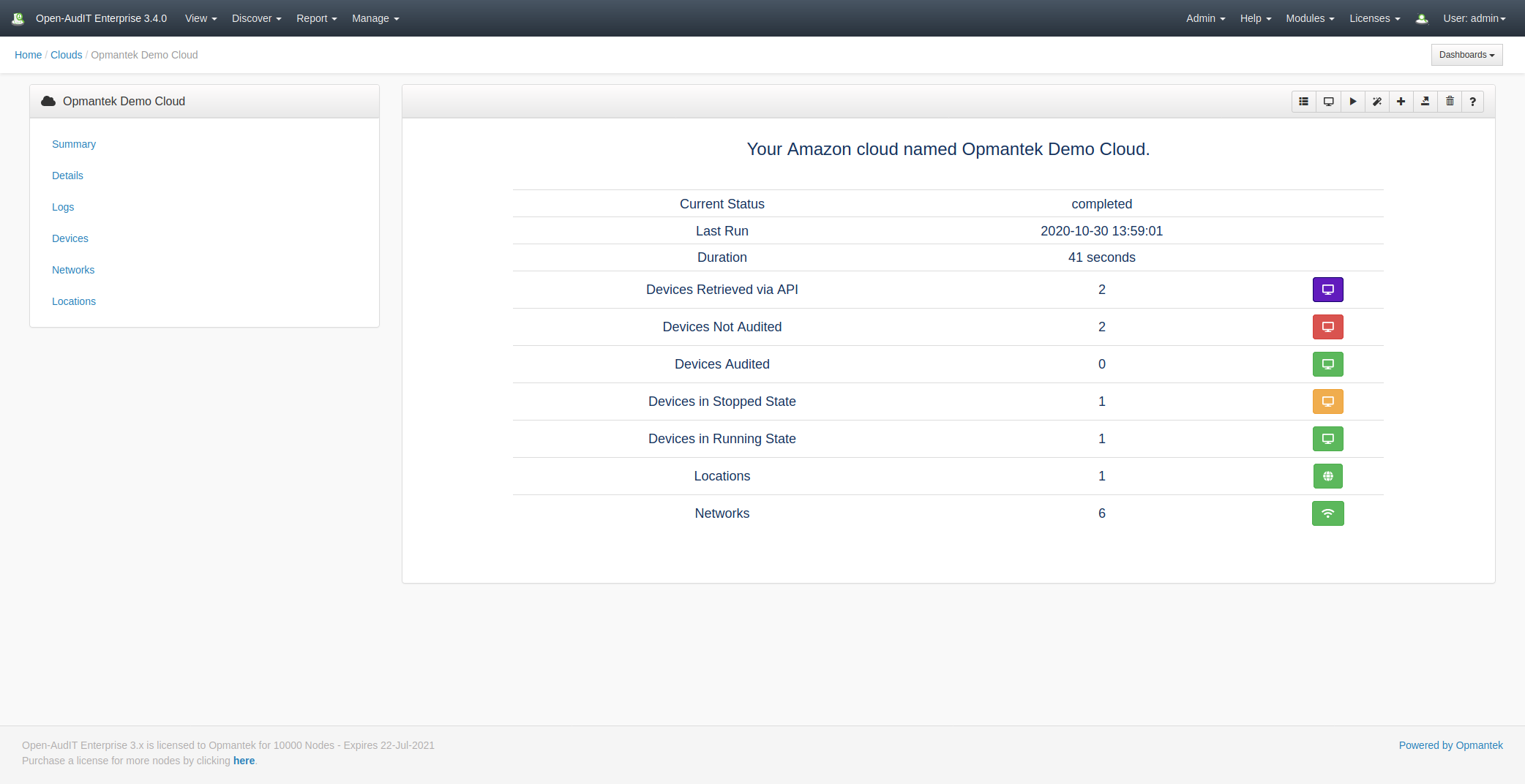1525x784 pixels.
Task: Open the Logs link in the sidebar
Action: click(63, 207)
